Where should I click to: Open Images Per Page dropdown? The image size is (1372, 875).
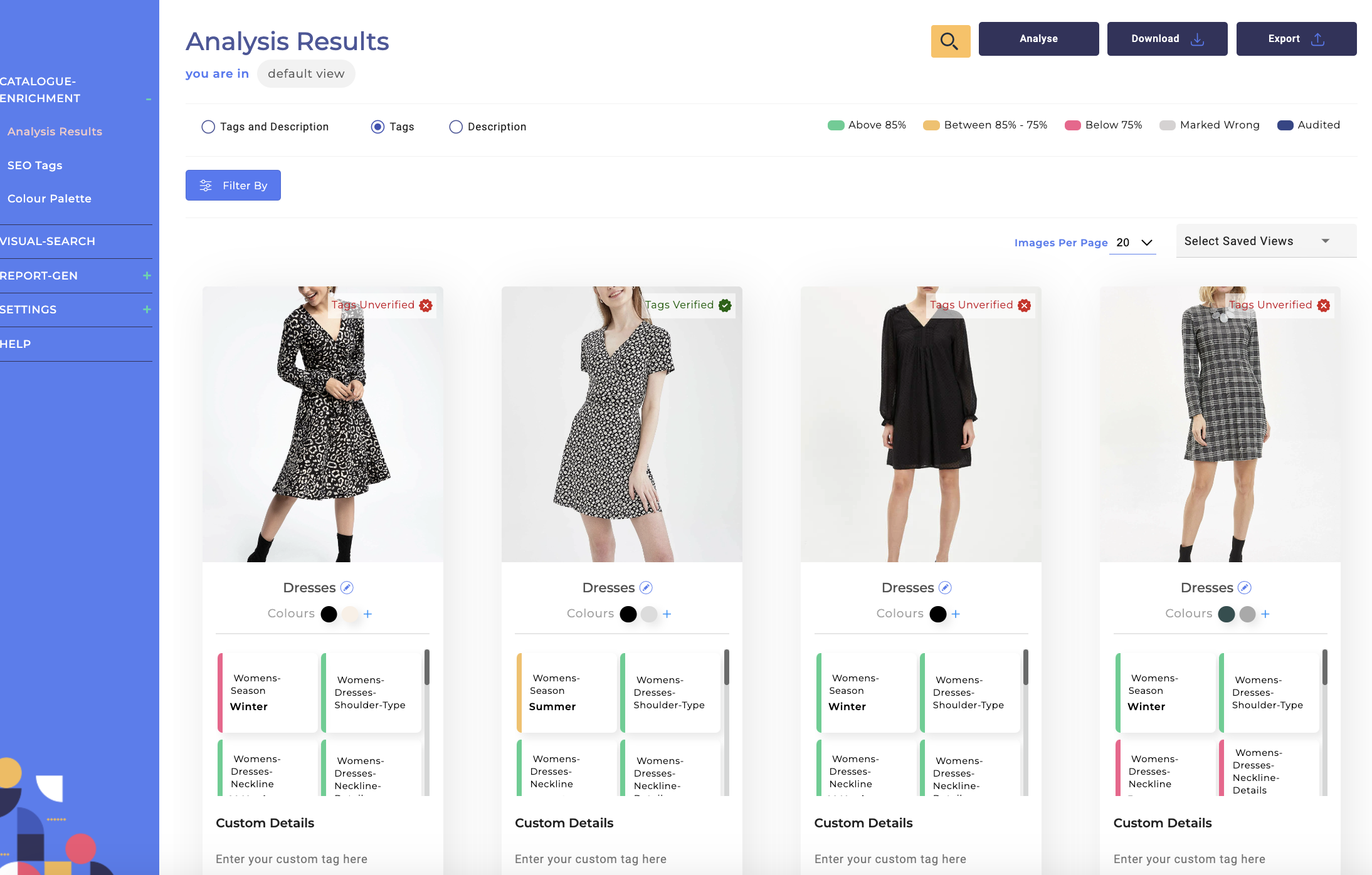click(1134, 243)
